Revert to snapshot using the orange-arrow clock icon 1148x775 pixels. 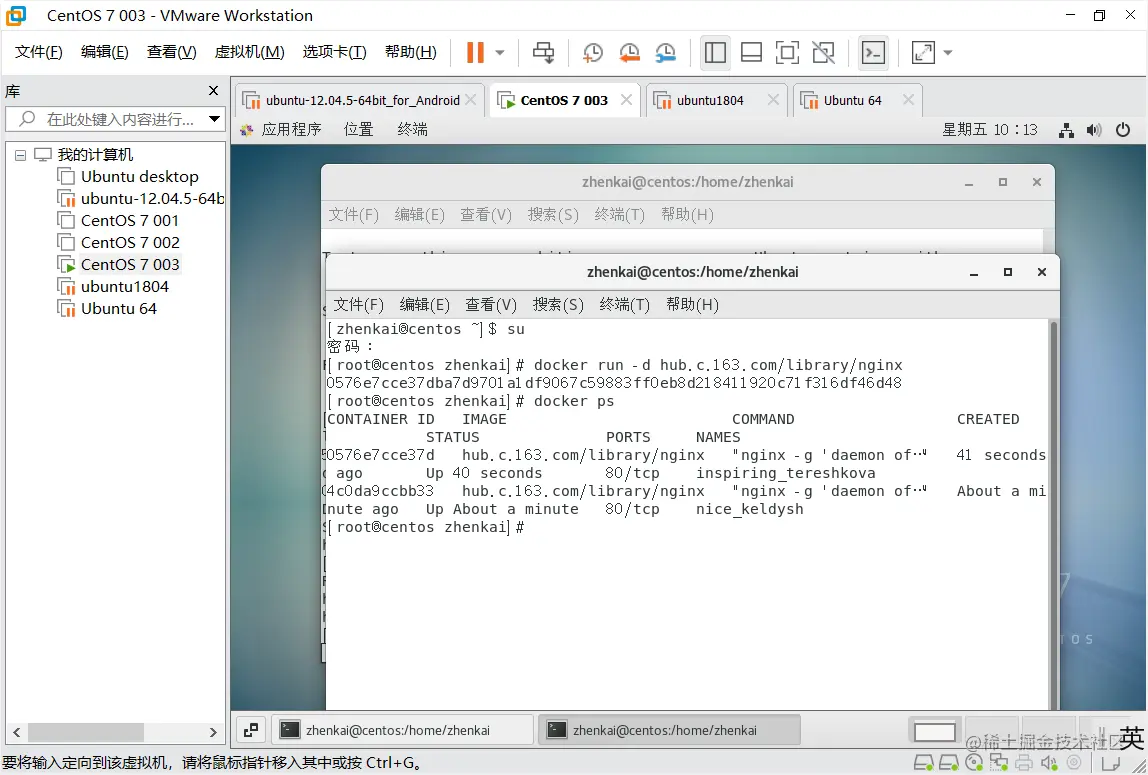pos(629,52)
